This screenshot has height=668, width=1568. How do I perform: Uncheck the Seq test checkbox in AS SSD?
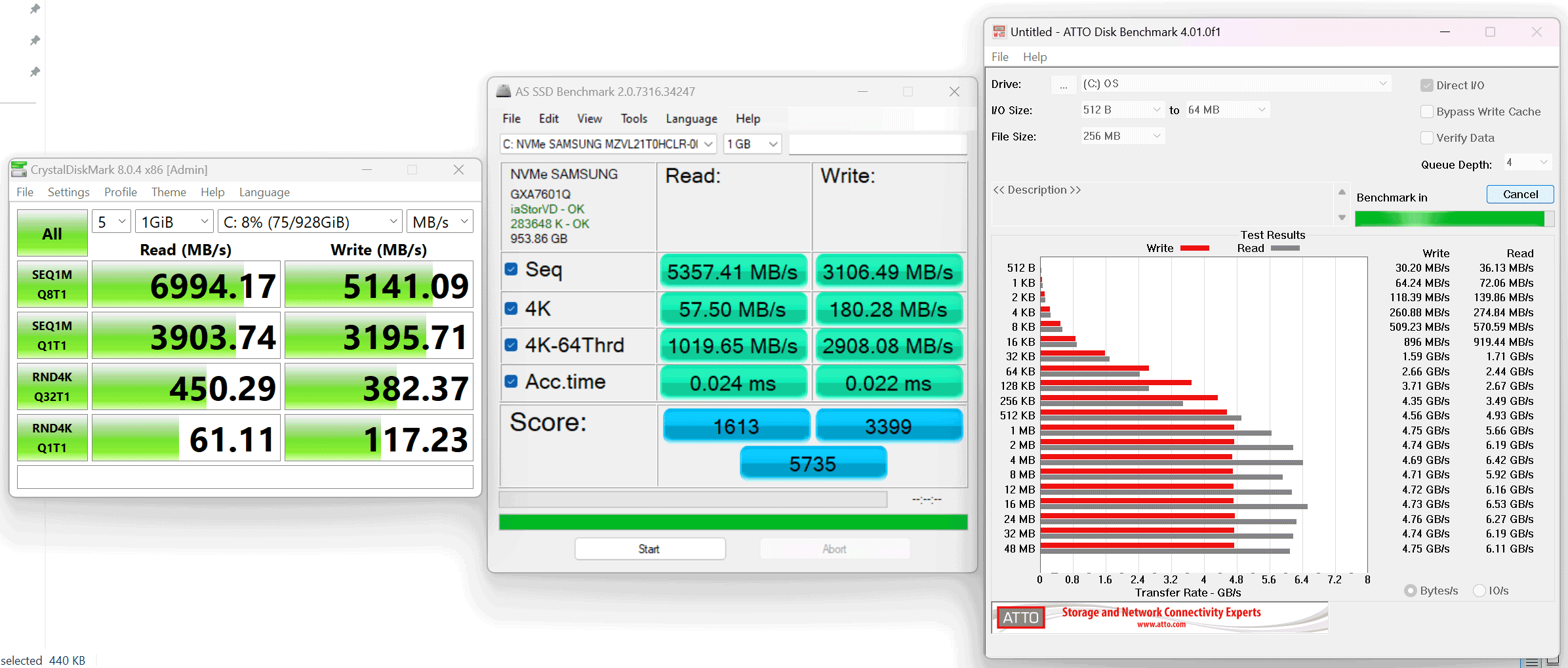pyautogui.click(x=512, y=269)
